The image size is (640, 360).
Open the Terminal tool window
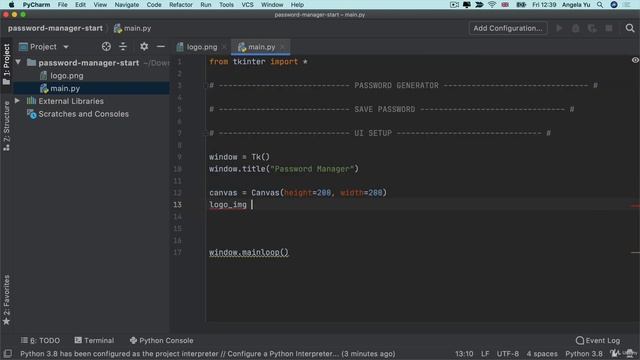tap(94, 340)
